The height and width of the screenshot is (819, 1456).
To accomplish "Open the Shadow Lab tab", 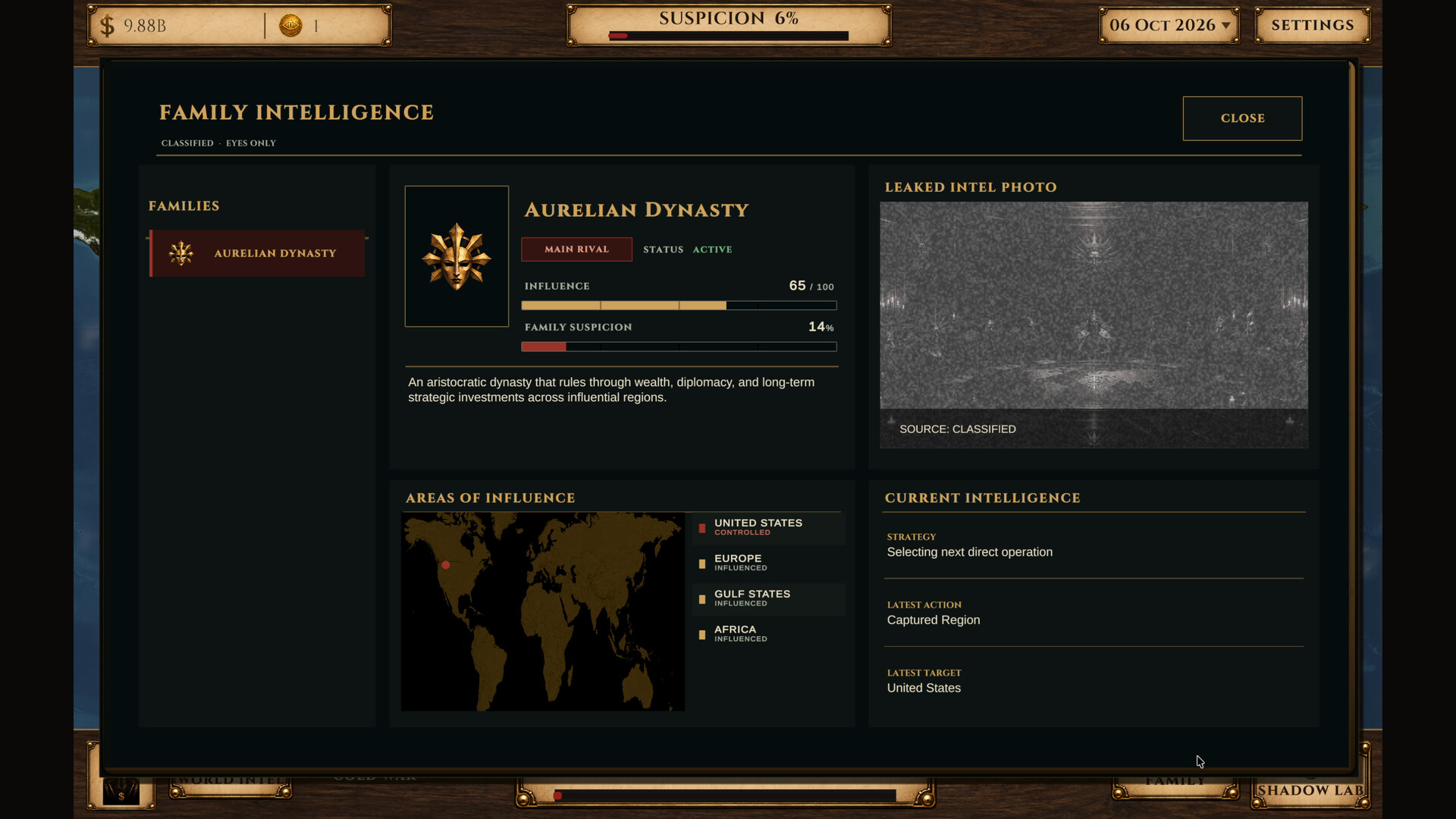I will [x=1310, y=790].
